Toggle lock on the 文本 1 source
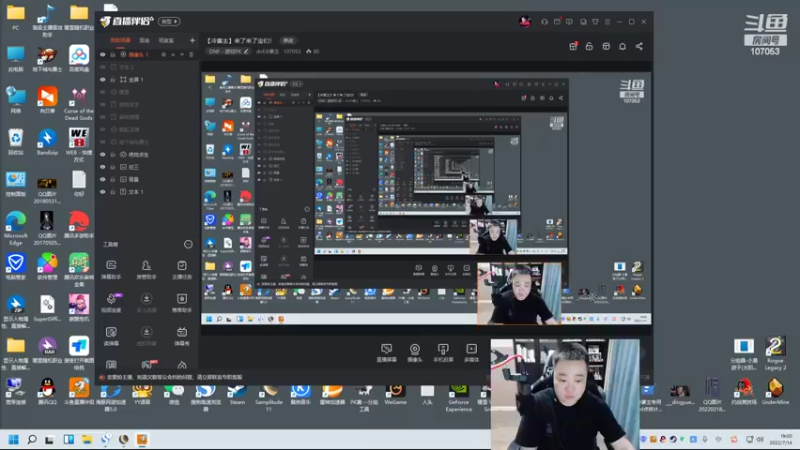The height and width of the screenshot is (450, 800). pos(113,192)
